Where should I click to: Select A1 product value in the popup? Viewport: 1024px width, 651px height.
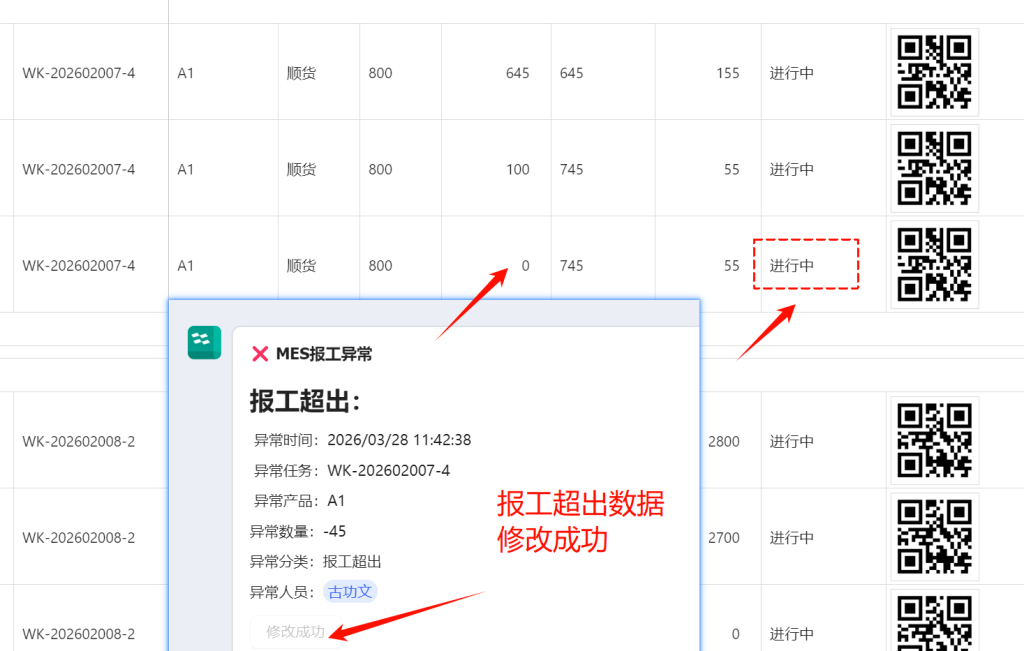click(x=336, y=501)
